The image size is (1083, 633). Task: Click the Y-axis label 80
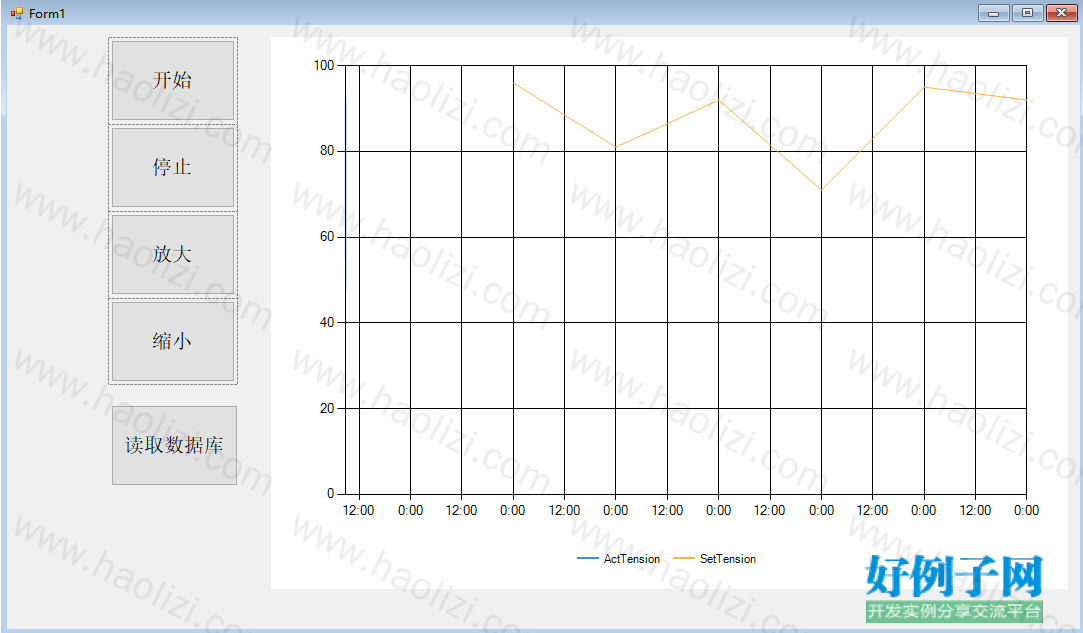tap(327, 151)
